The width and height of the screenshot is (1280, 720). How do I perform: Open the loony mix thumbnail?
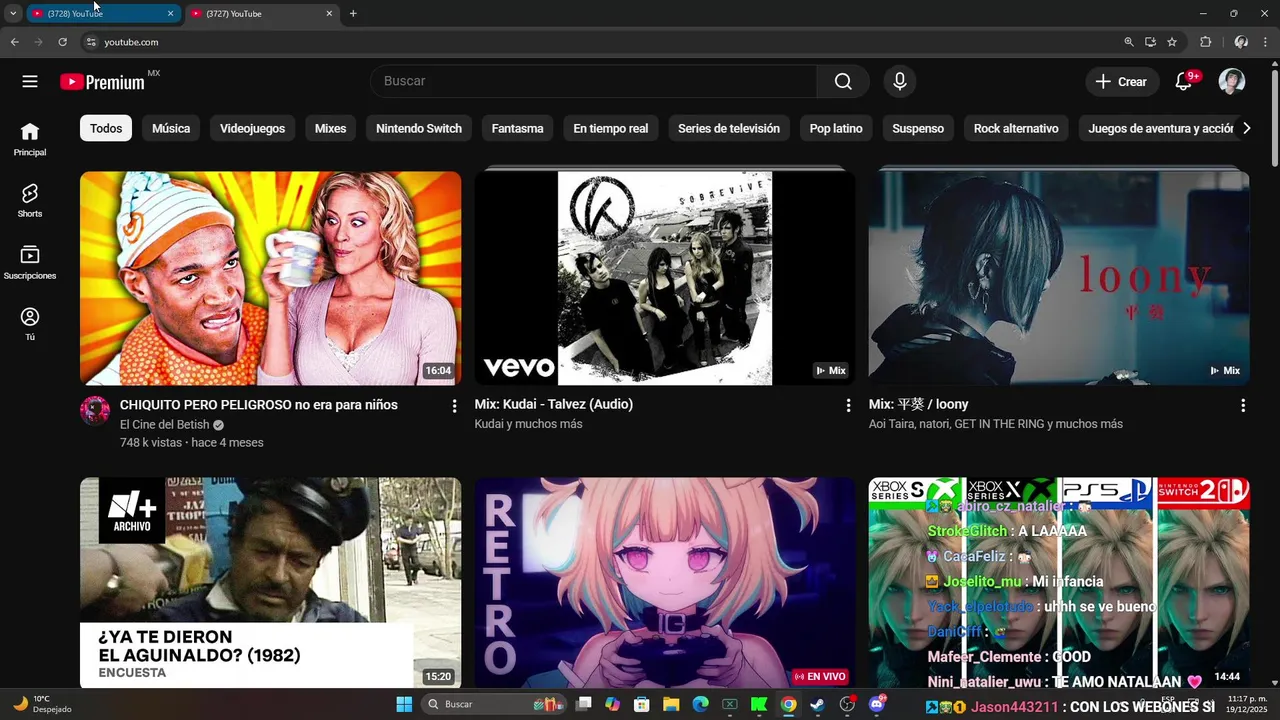click(1059, 278)
